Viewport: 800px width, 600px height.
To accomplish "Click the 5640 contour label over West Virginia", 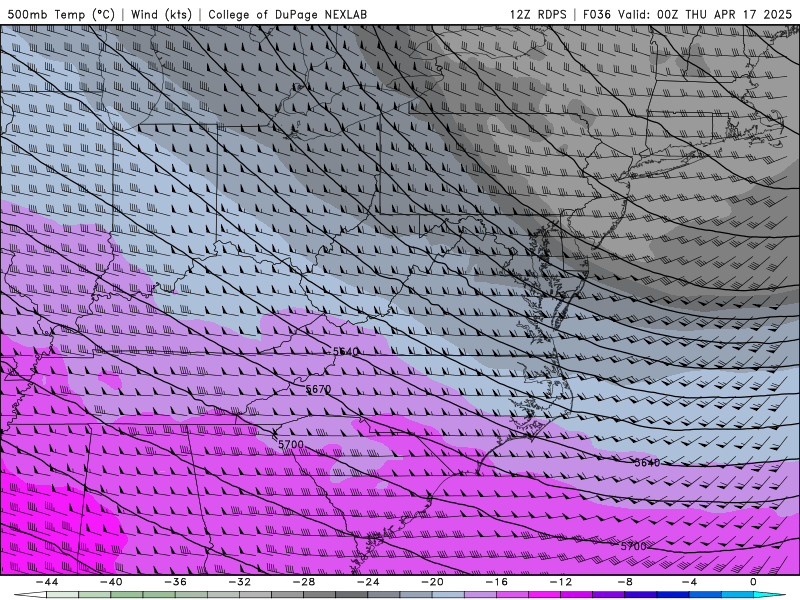I will (345, 352).
